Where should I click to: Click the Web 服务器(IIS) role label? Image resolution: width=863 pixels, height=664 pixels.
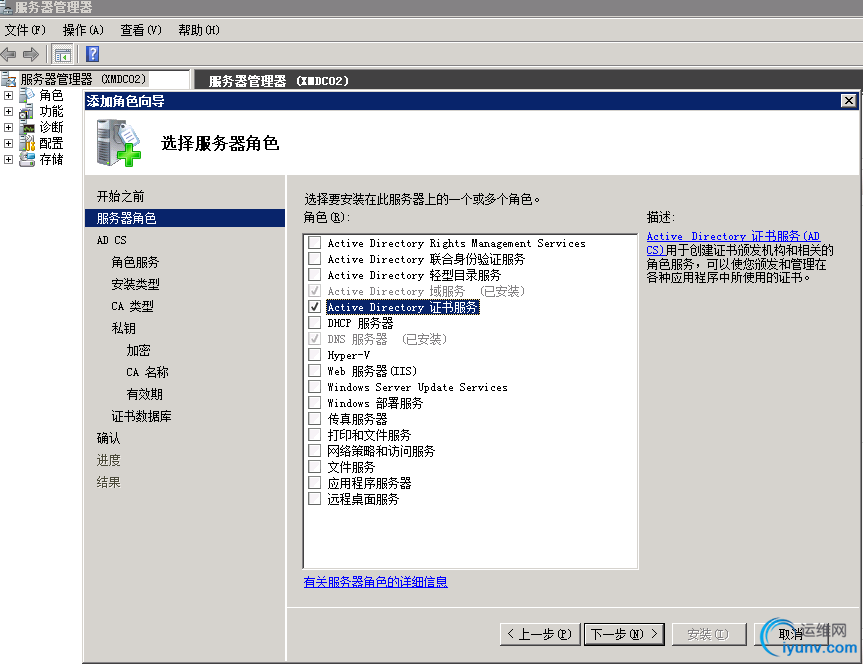372,371
